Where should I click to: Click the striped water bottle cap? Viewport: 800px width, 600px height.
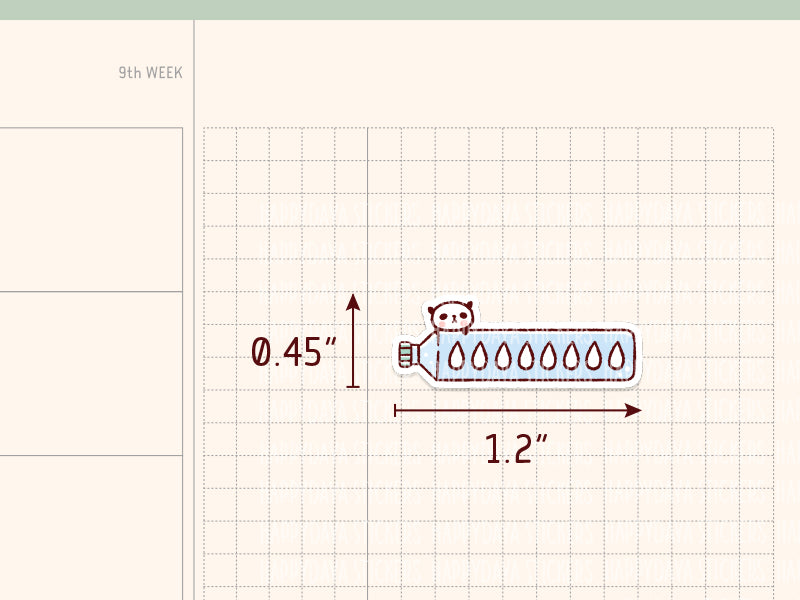[x=406, y=354]
